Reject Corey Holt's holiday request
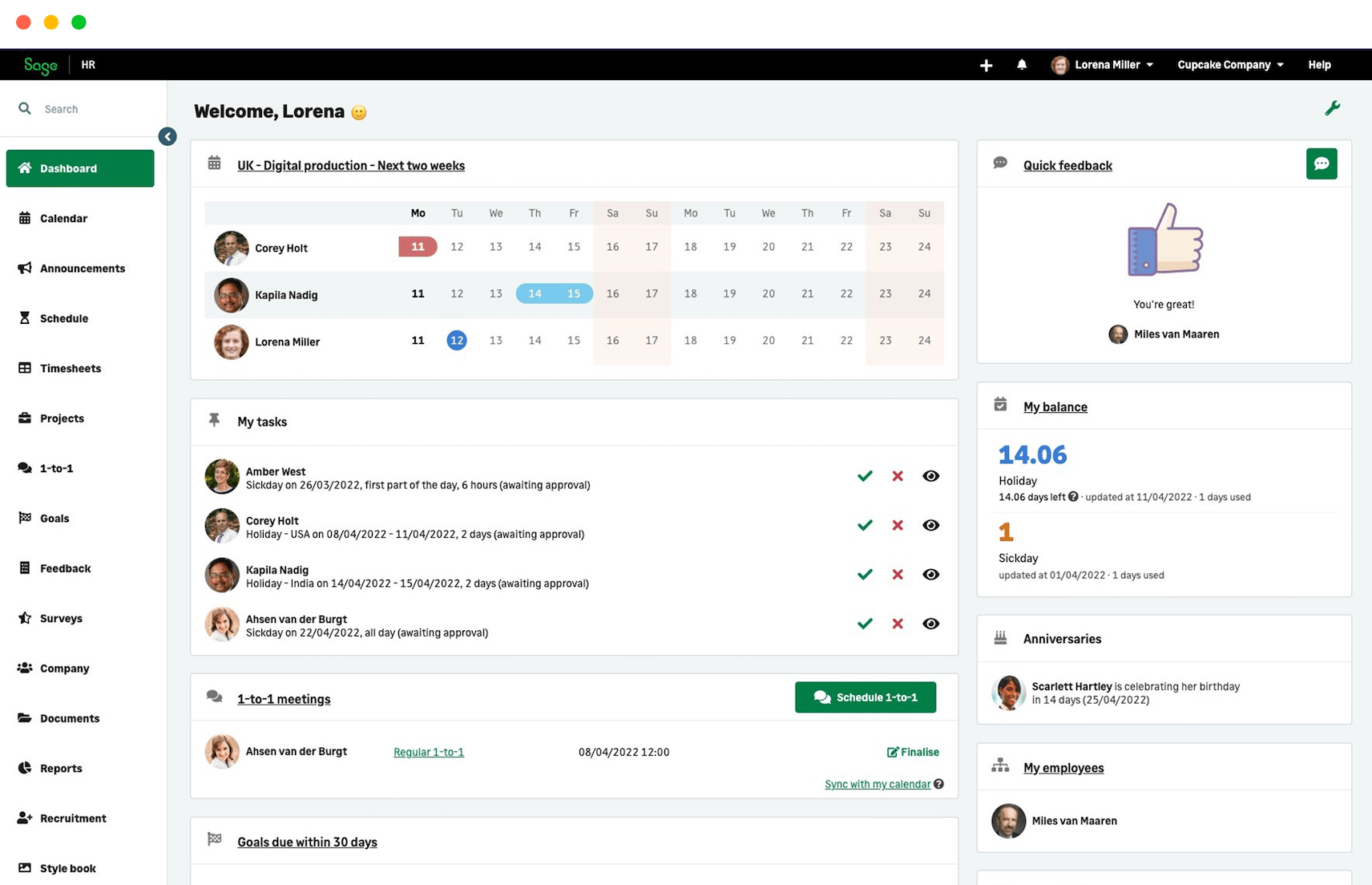 pyautogui.click(x=897, y=525)
